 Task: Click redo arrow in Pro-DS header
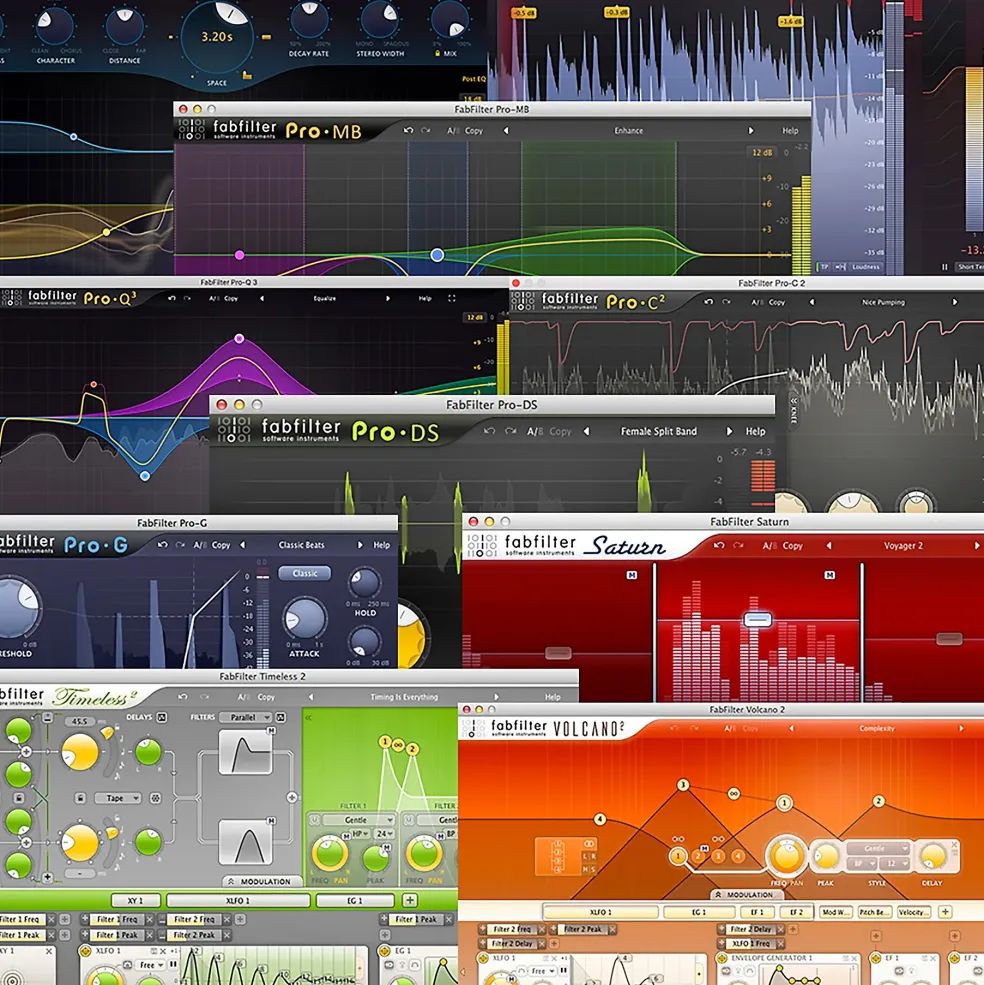point(510,431)
